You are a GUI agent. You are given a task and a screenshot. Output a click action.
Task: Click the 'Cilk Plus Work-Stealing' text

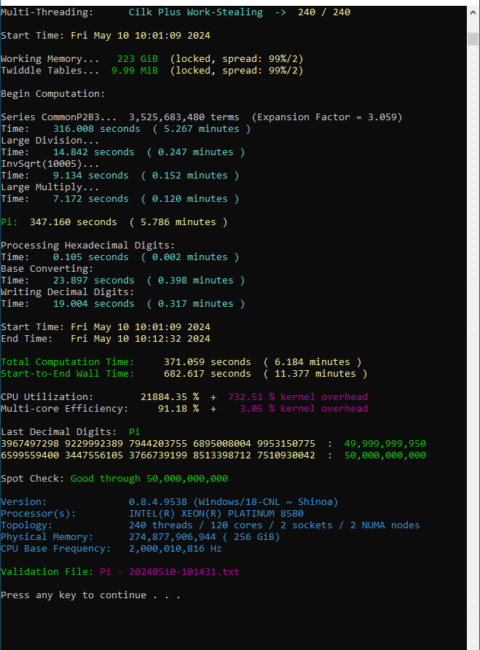[x=196, y=12]
